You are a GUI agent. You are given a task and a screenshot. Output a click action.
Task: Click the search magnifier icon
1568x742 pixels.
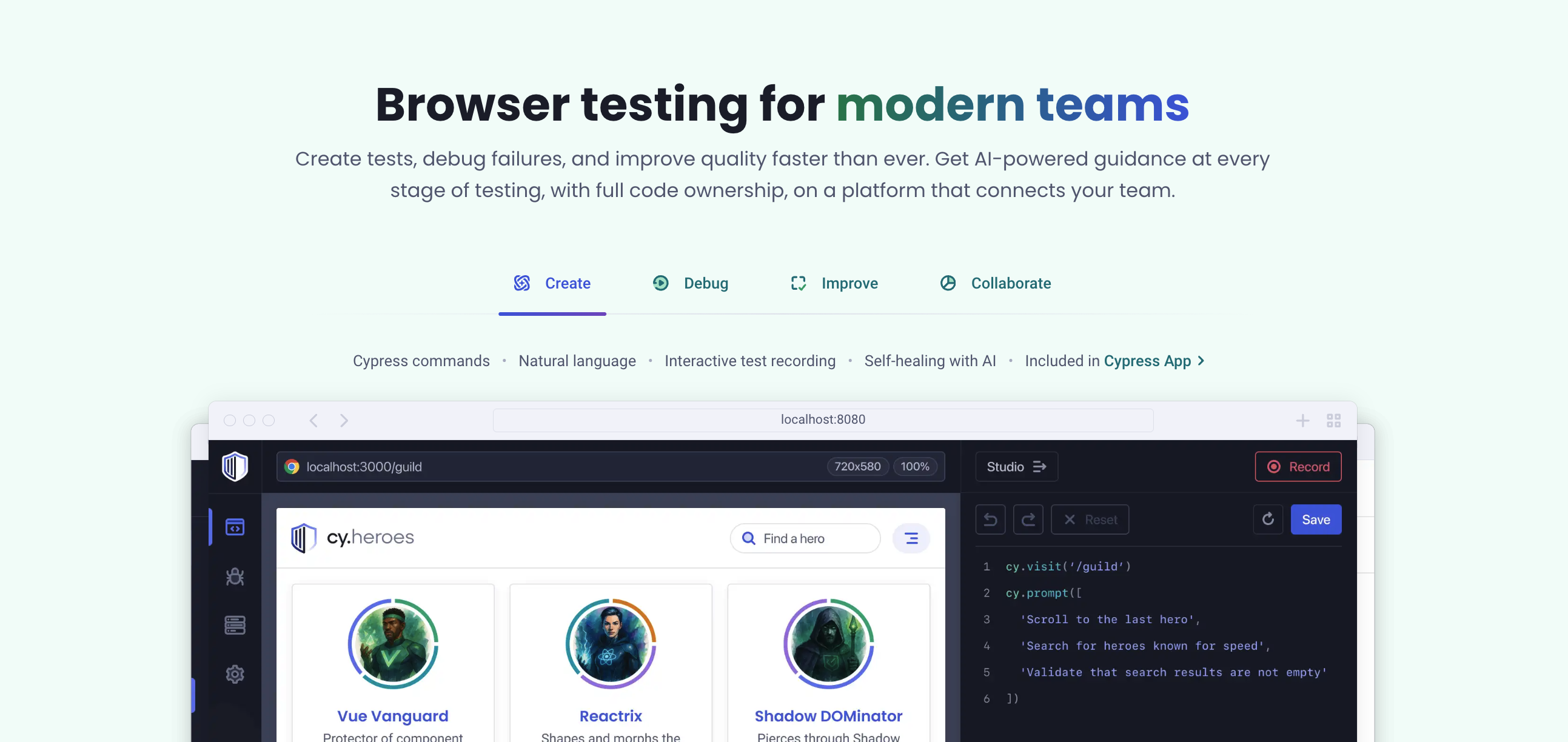coord(749,539)
